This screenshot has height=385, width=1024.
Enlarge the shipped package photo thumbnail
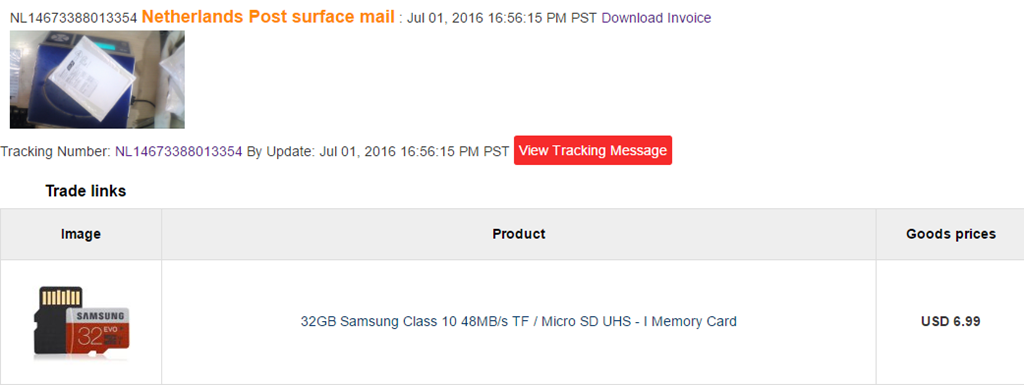click(97, 80)
